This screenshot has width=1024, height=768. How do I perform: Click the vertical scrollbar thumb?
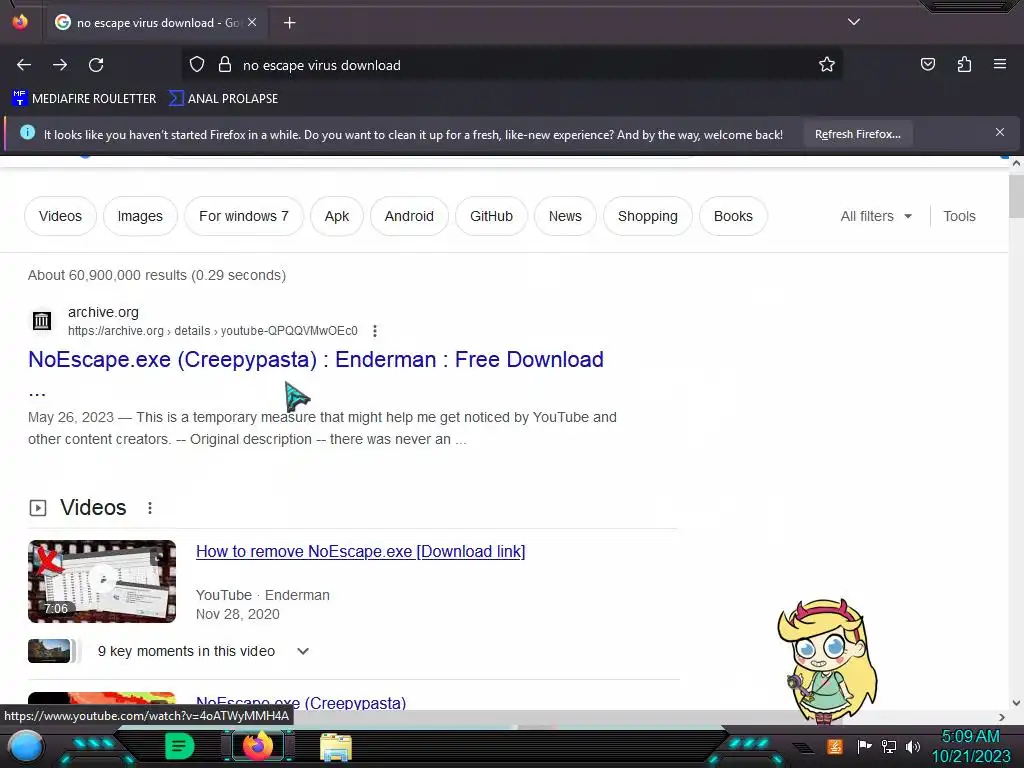coord(1016,195)
